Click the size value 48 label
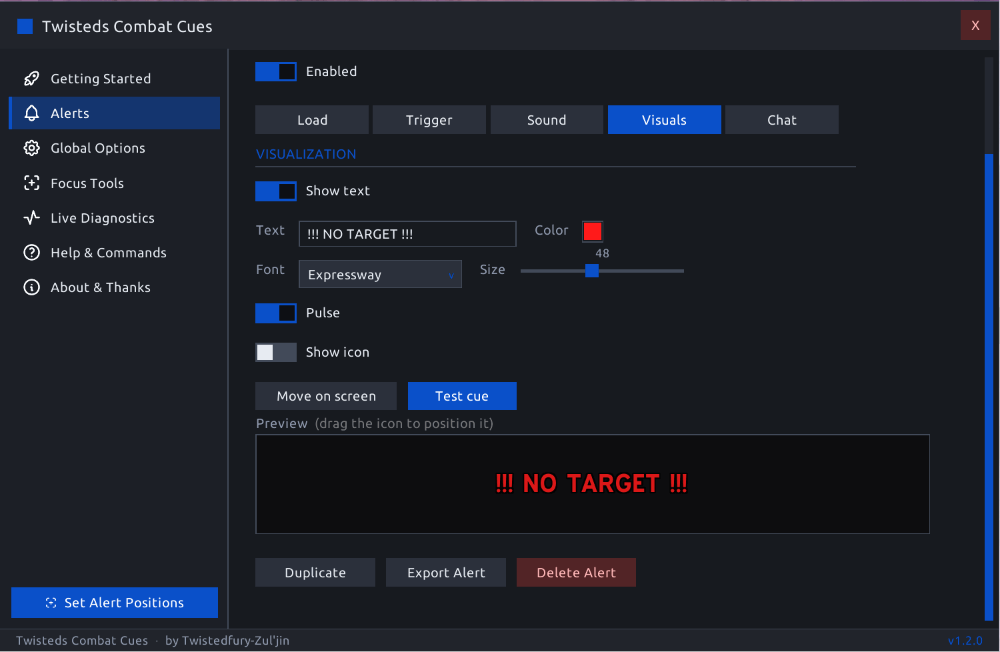The image size is (1000, 652). click(x=602, y=253)
